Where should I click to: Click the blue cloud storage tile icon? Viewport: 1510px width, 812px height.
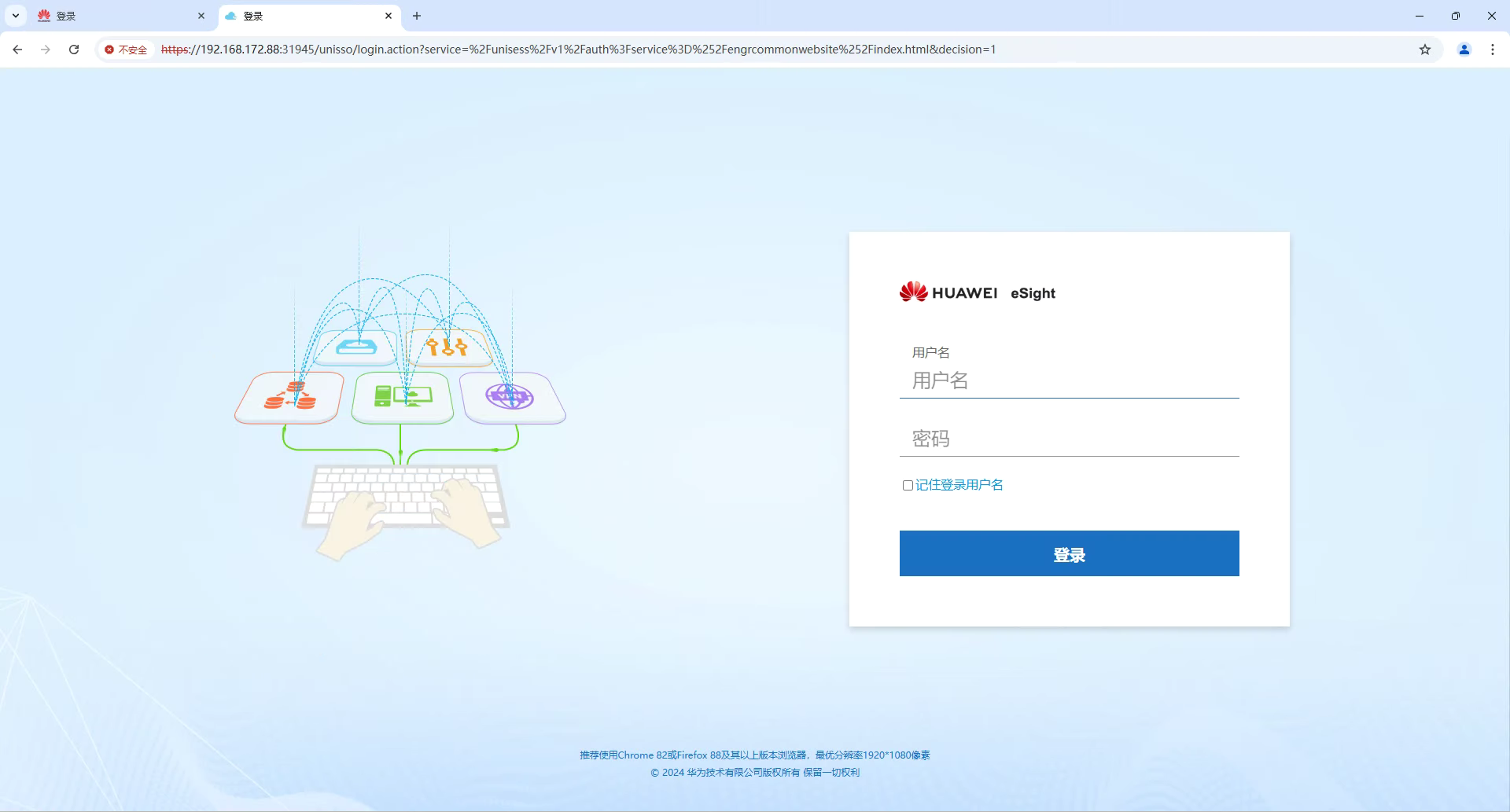[x=356, y=347]
